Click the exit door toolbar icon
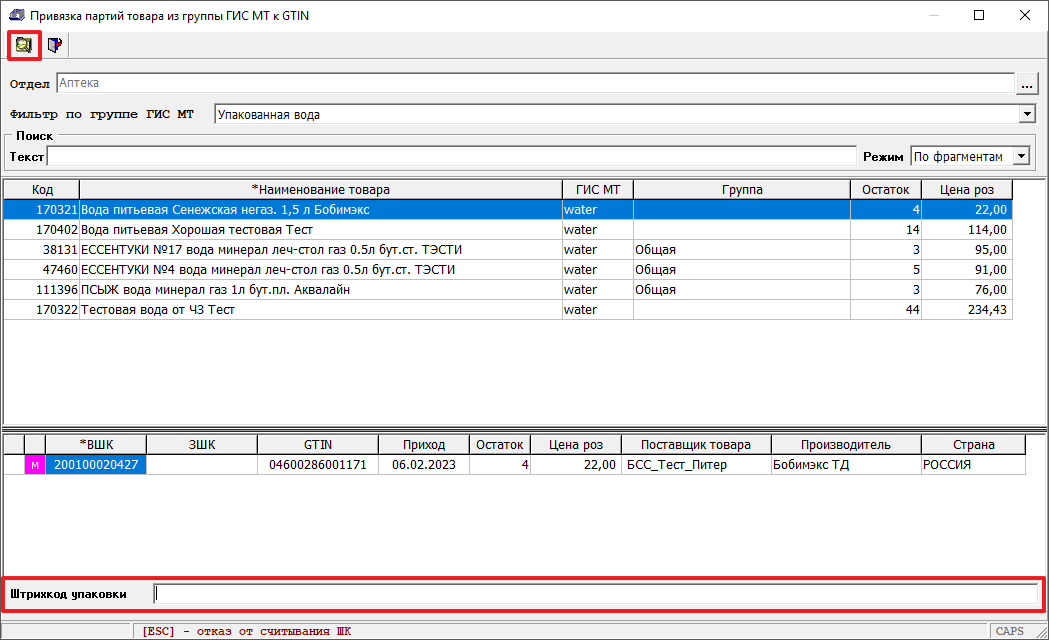The width and height of the screenshot is (1049, 640). pyautogui.click(x=55, y=45)
